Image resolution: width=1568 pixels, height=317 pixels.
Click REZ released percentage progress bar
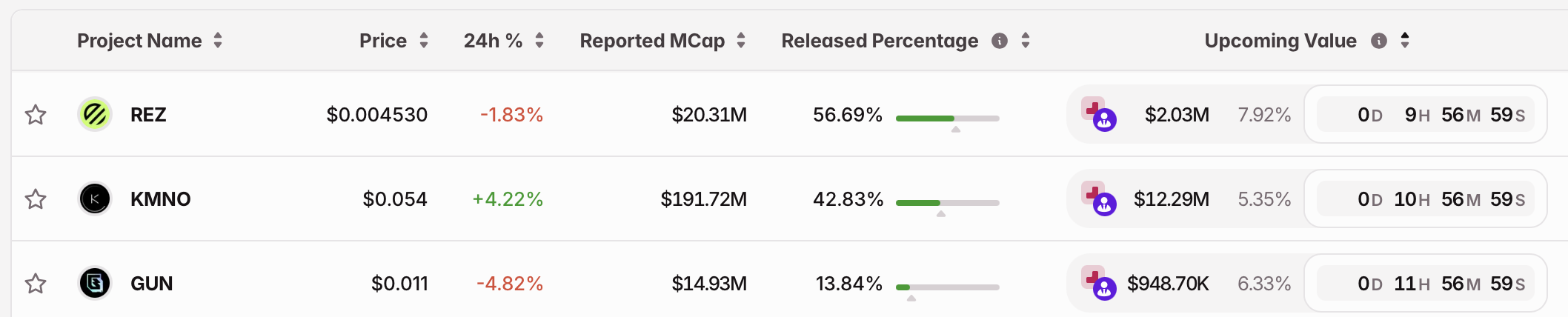point(947,119)
